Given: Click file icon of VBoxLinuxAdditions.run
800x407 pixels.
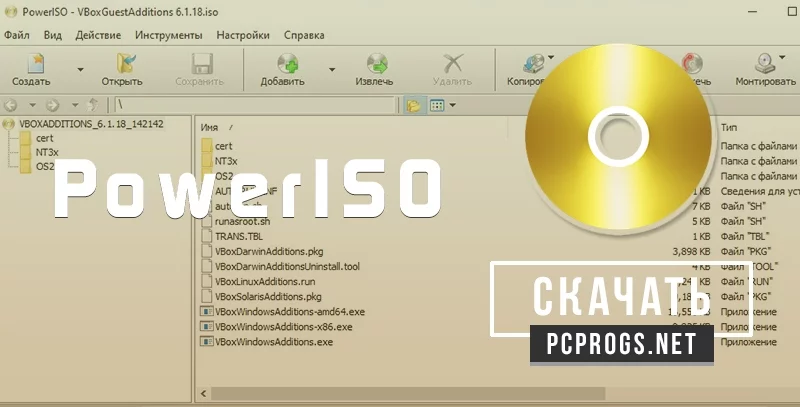Looking at the screenshot, I should point(206,282).
